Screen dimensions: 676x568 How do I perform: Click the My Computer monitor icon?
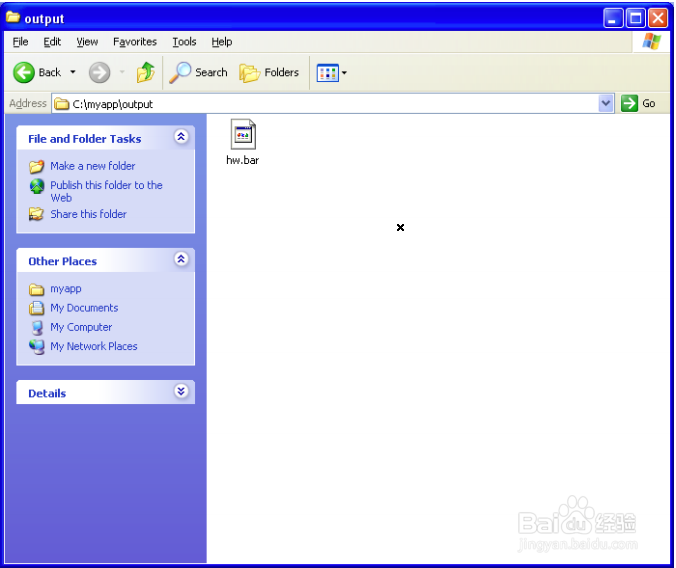click(x=38, y=328)
